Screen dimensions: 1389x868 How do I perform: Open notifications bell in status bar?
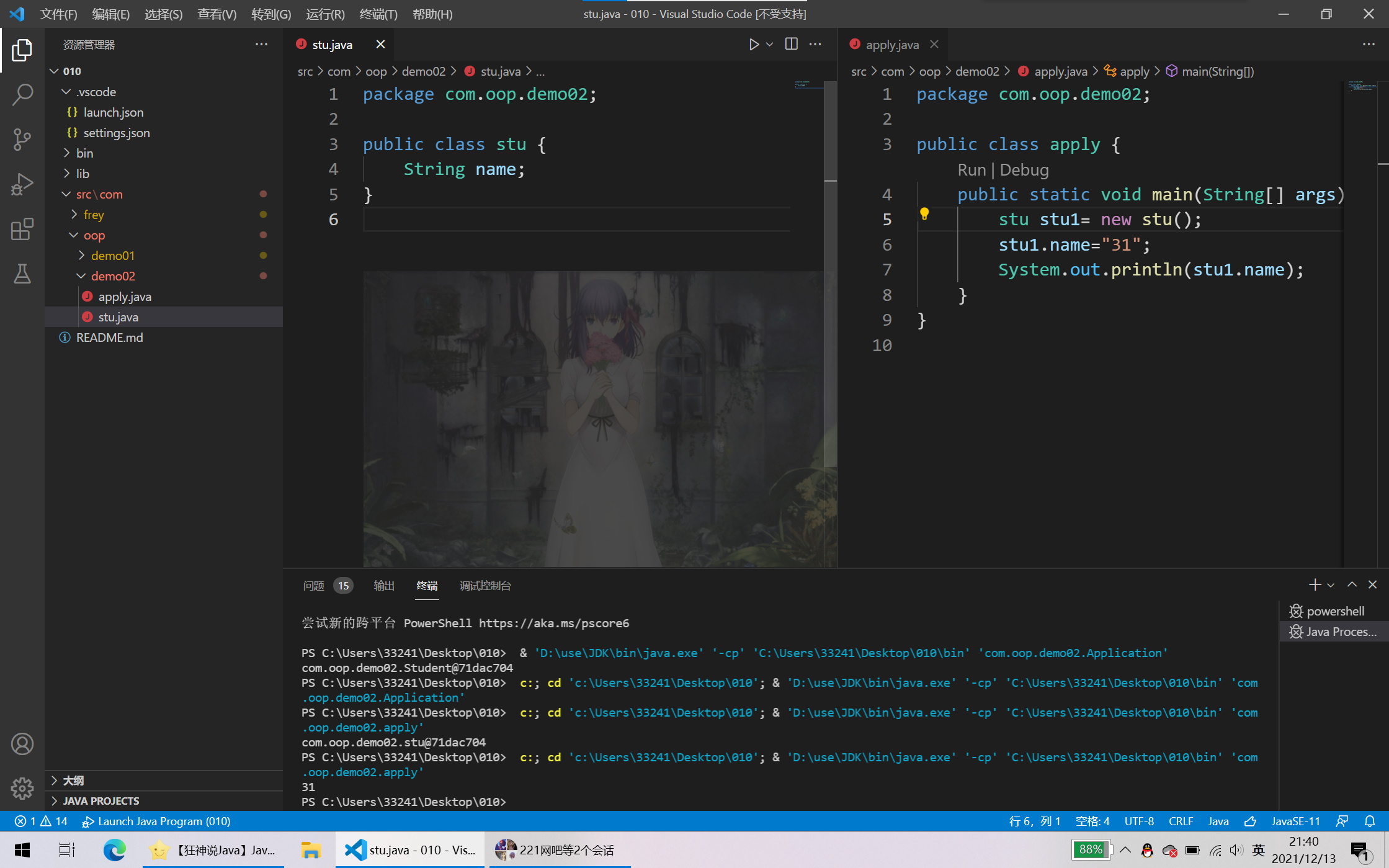(x=1370, y=821)
